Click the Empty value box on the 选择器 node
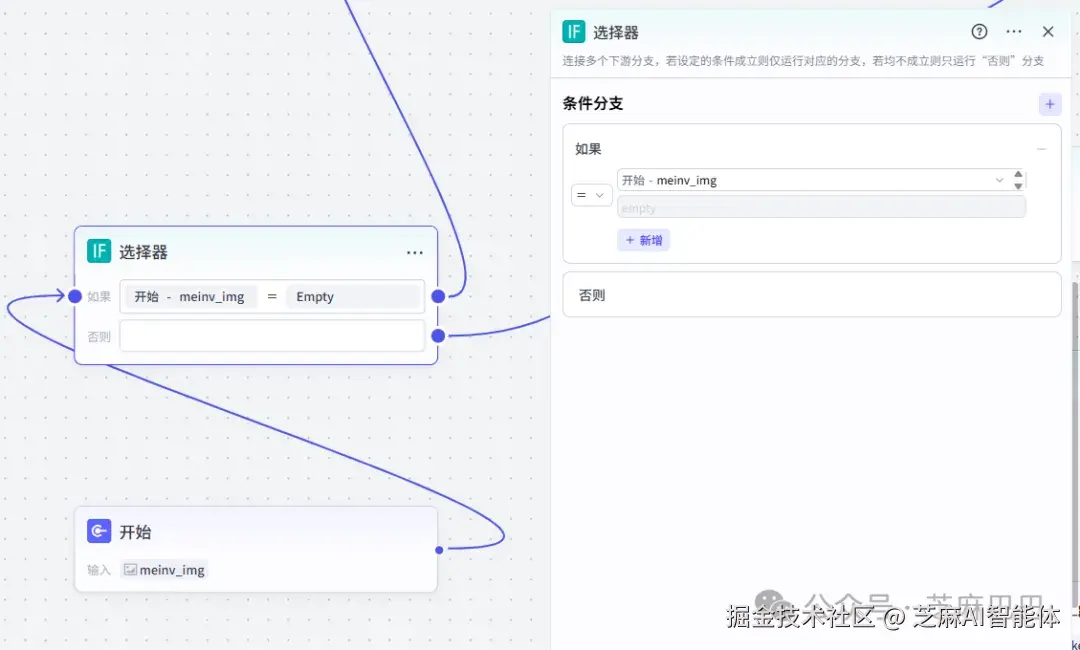This screenshot has width=1080, height=650. pyautogui.click(x=354, y=296)
